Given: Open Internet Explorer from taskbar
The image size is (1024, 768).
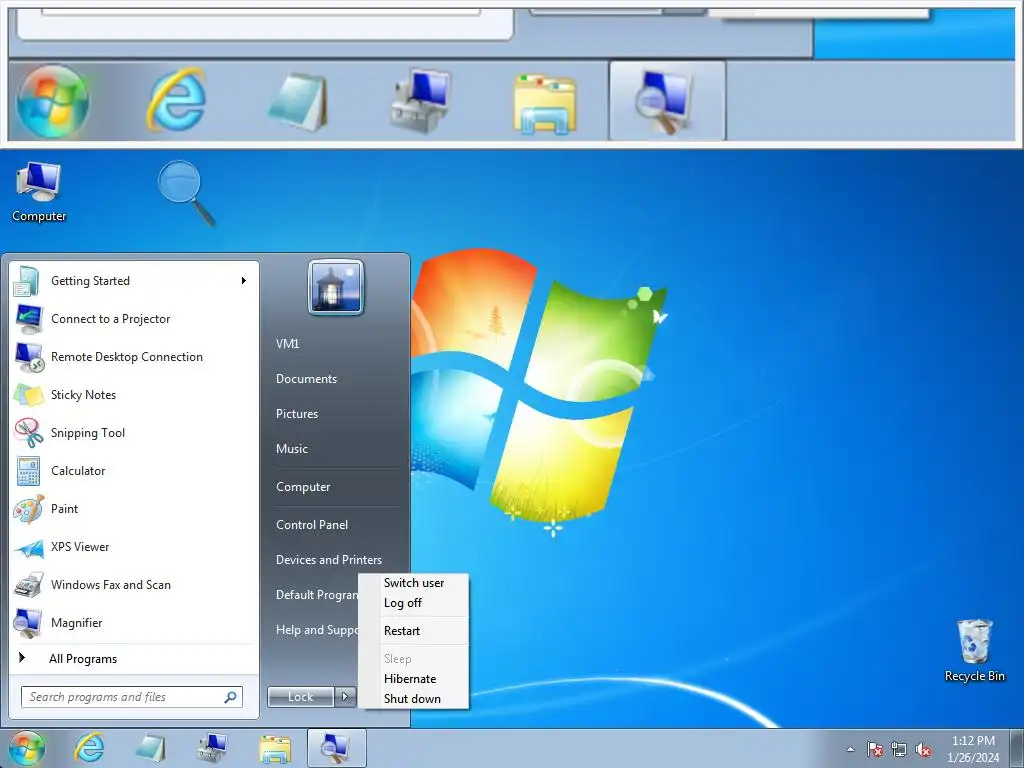Looking at the screenshot, I should [89, 748].
